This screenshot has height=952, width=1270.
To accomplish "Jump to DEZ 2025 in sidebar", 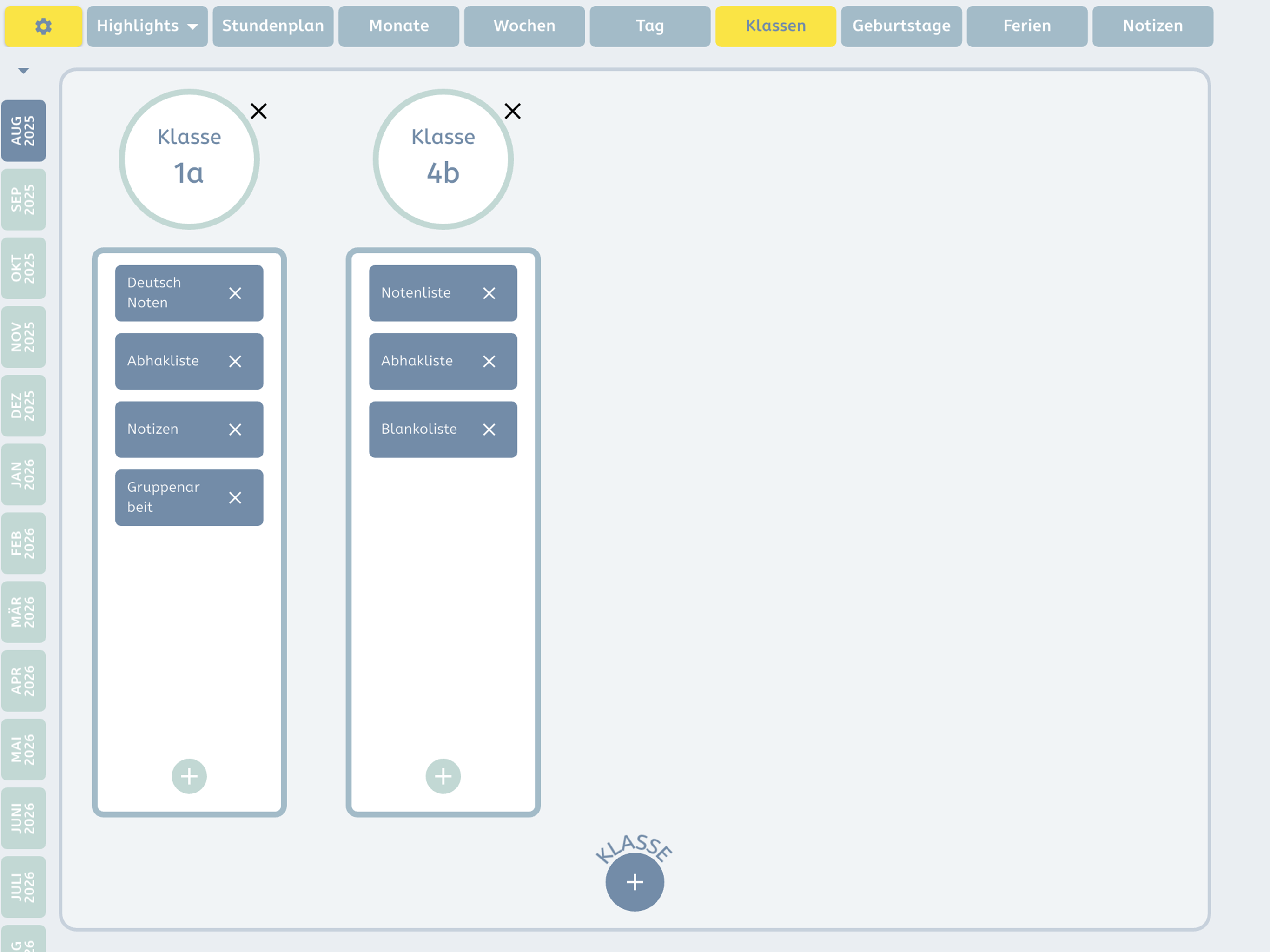I will pos(24,406).
